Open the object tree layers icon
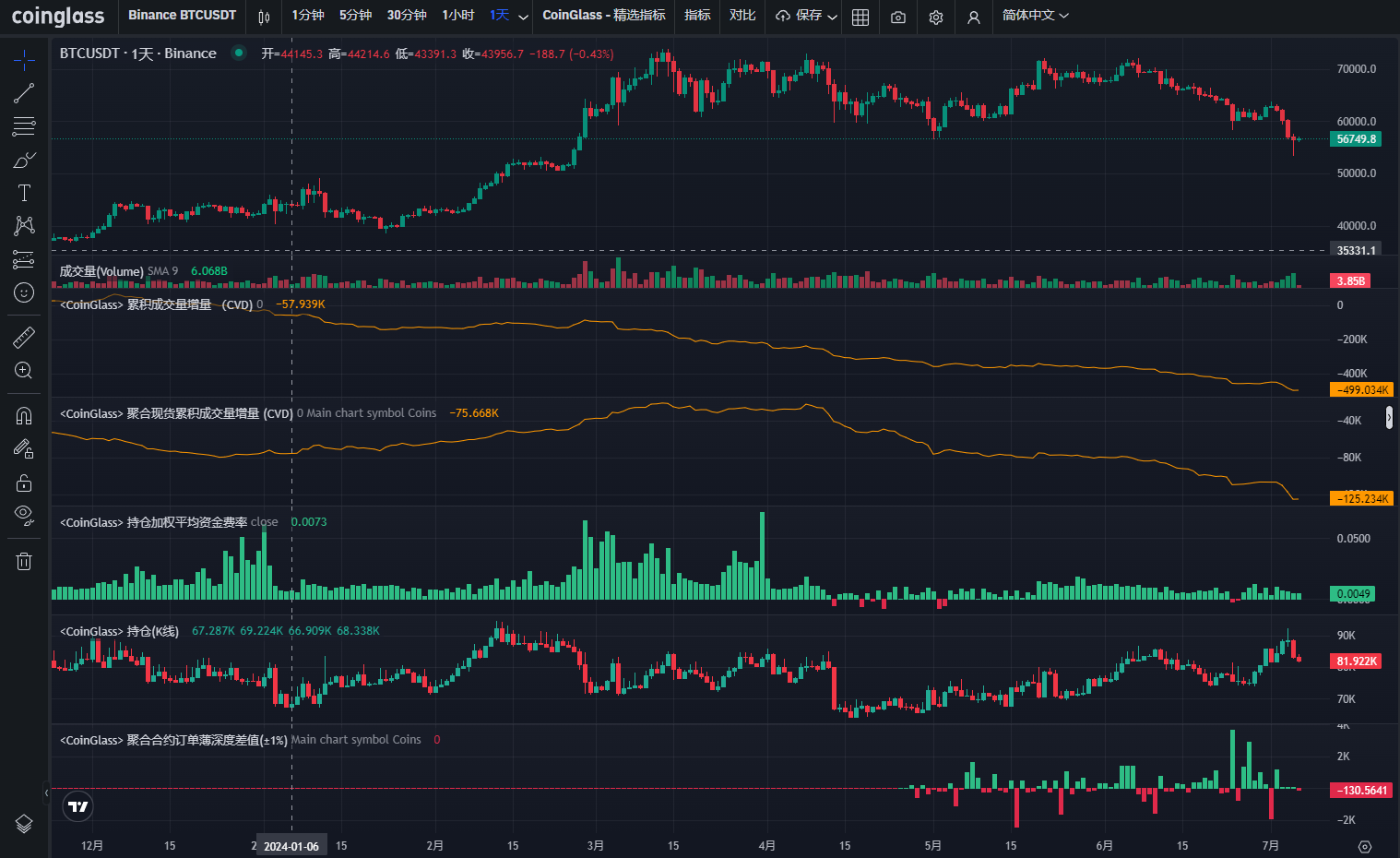Screen dimensions: 1400x858 coord(24,824)
